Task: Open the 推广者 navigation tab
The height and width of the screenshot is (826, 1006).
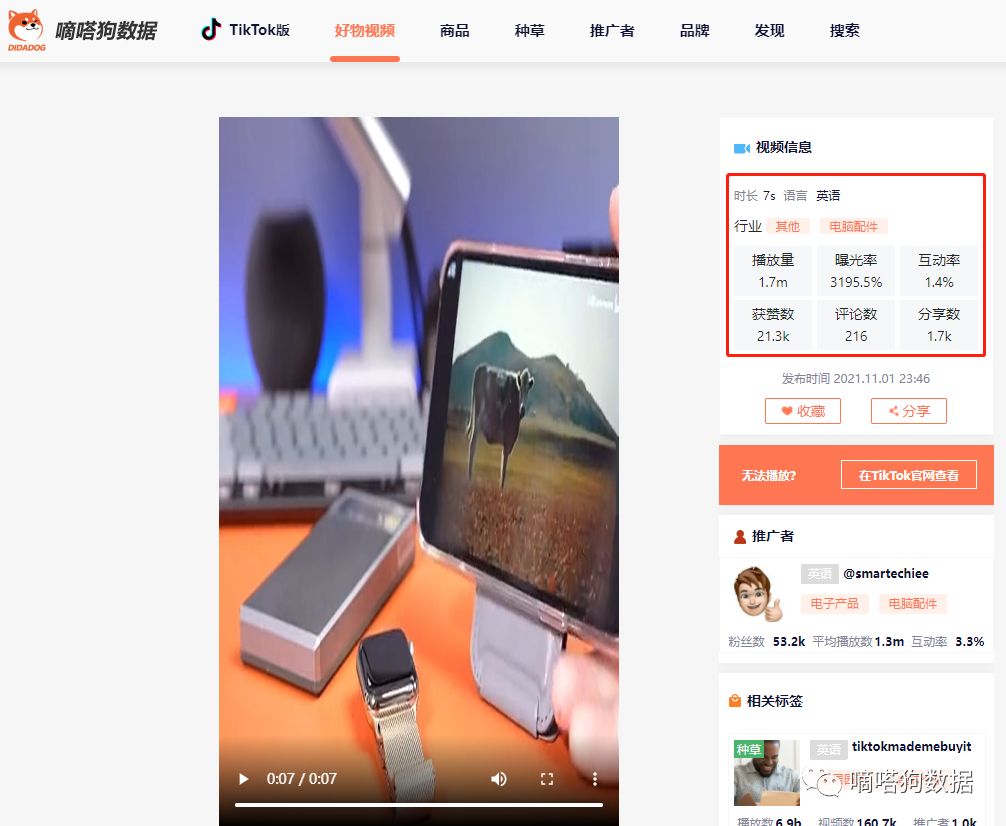Action: tap(611, 31)
